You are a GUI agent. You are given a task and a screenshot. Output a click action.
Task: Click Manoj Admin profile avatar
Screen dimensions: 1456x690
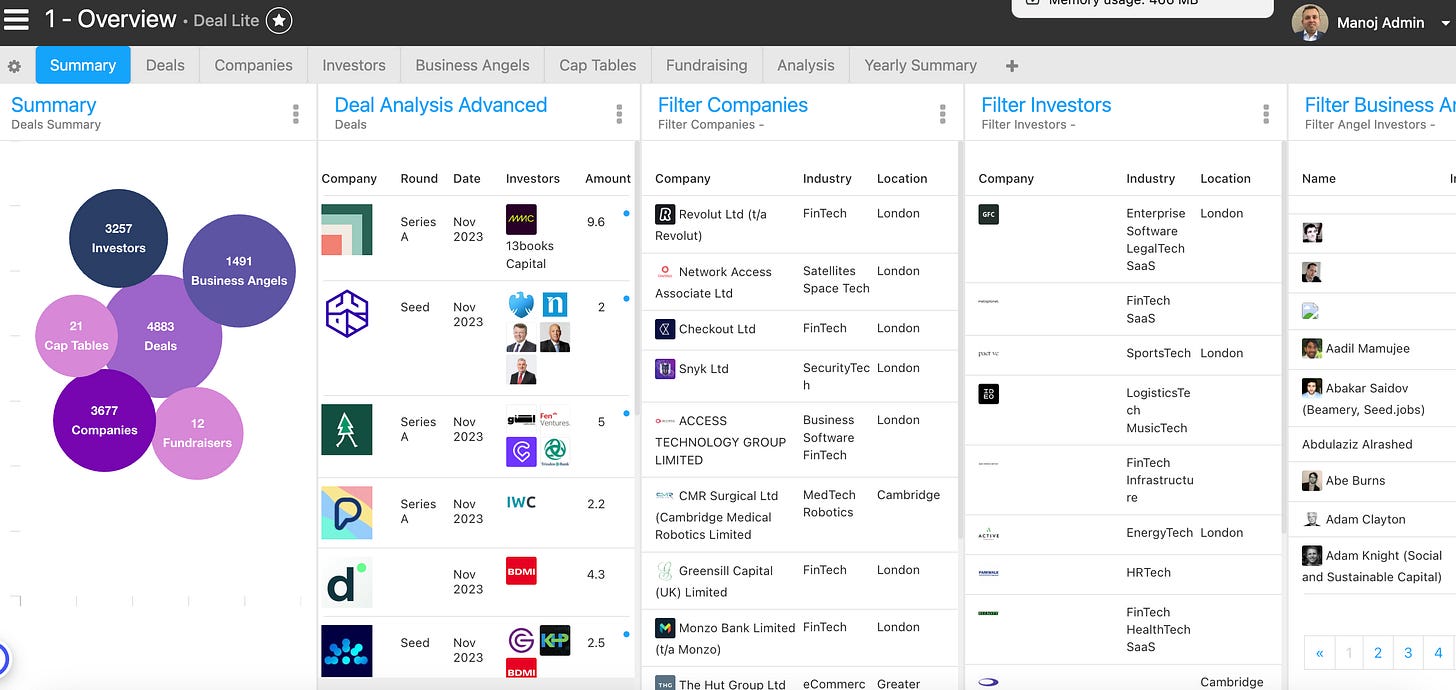tap(1309, 22)
